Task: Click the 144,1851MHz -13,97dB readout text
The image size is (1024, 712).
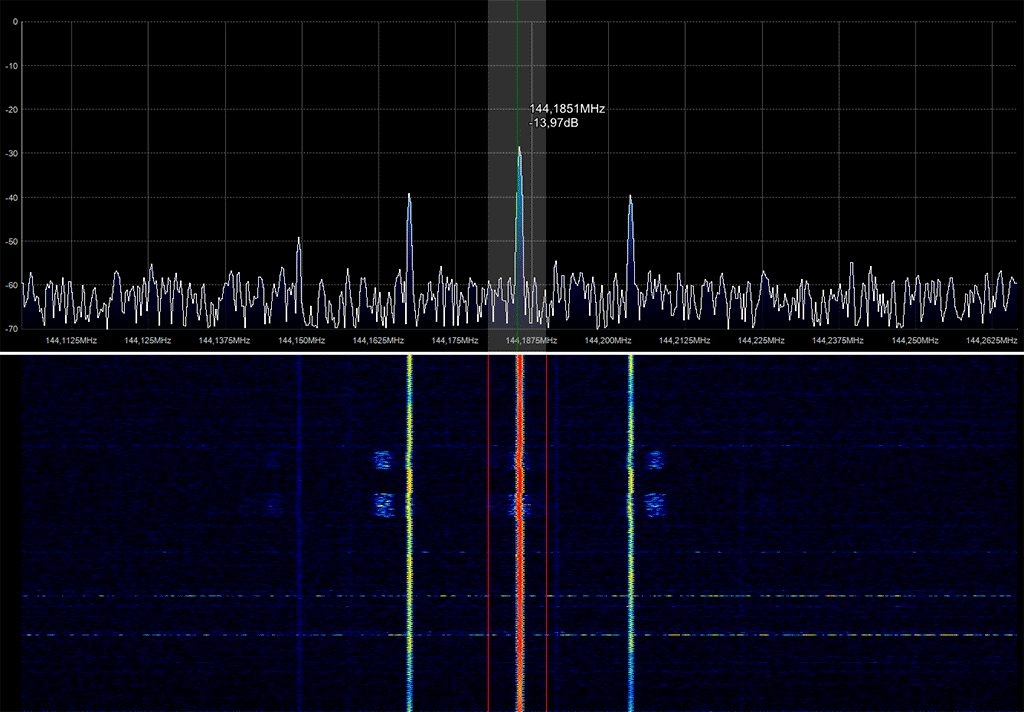Action: (x=566, y=116)
